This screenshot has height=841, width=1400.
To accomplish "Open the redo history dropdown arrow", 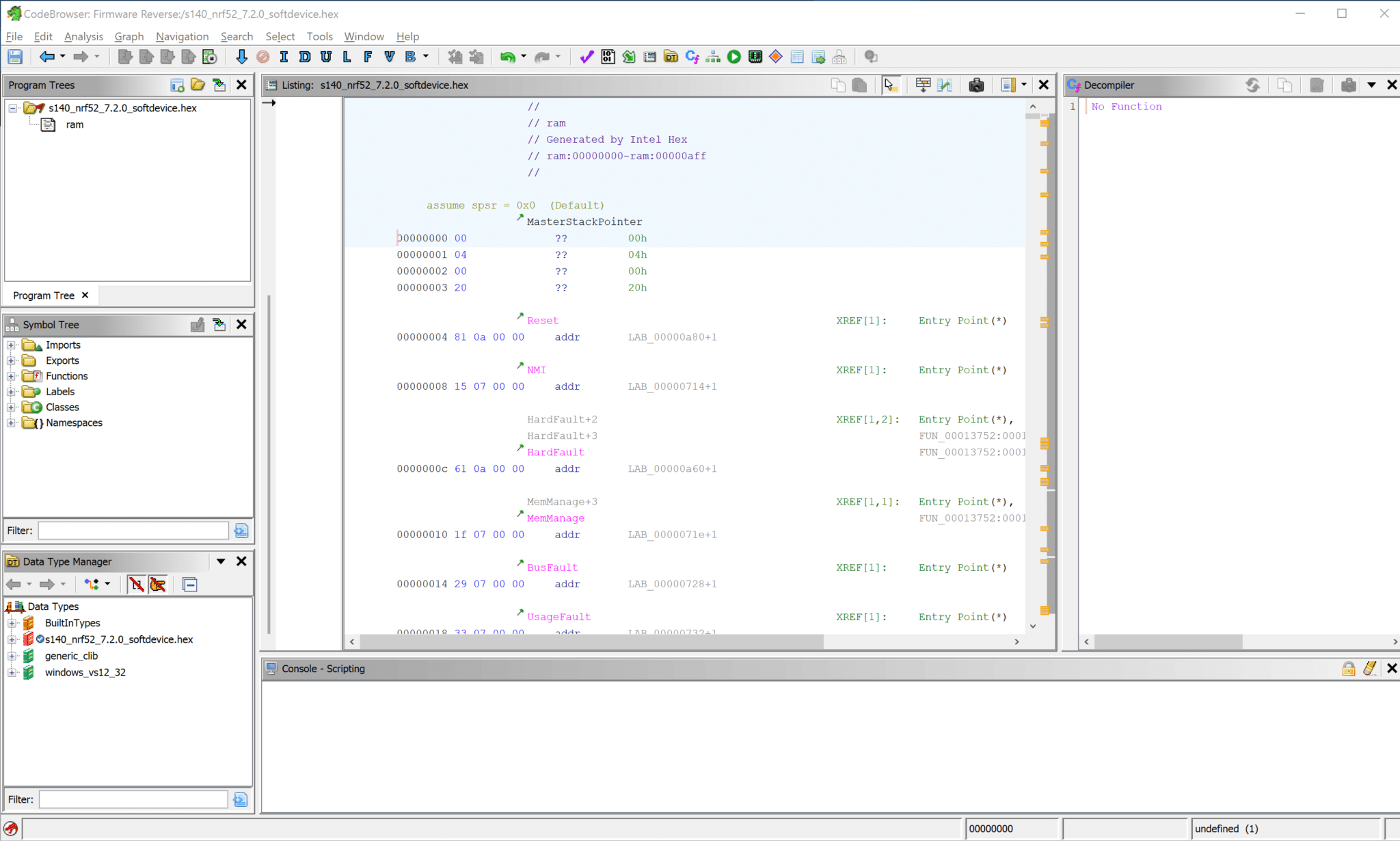I will [558, 57].
